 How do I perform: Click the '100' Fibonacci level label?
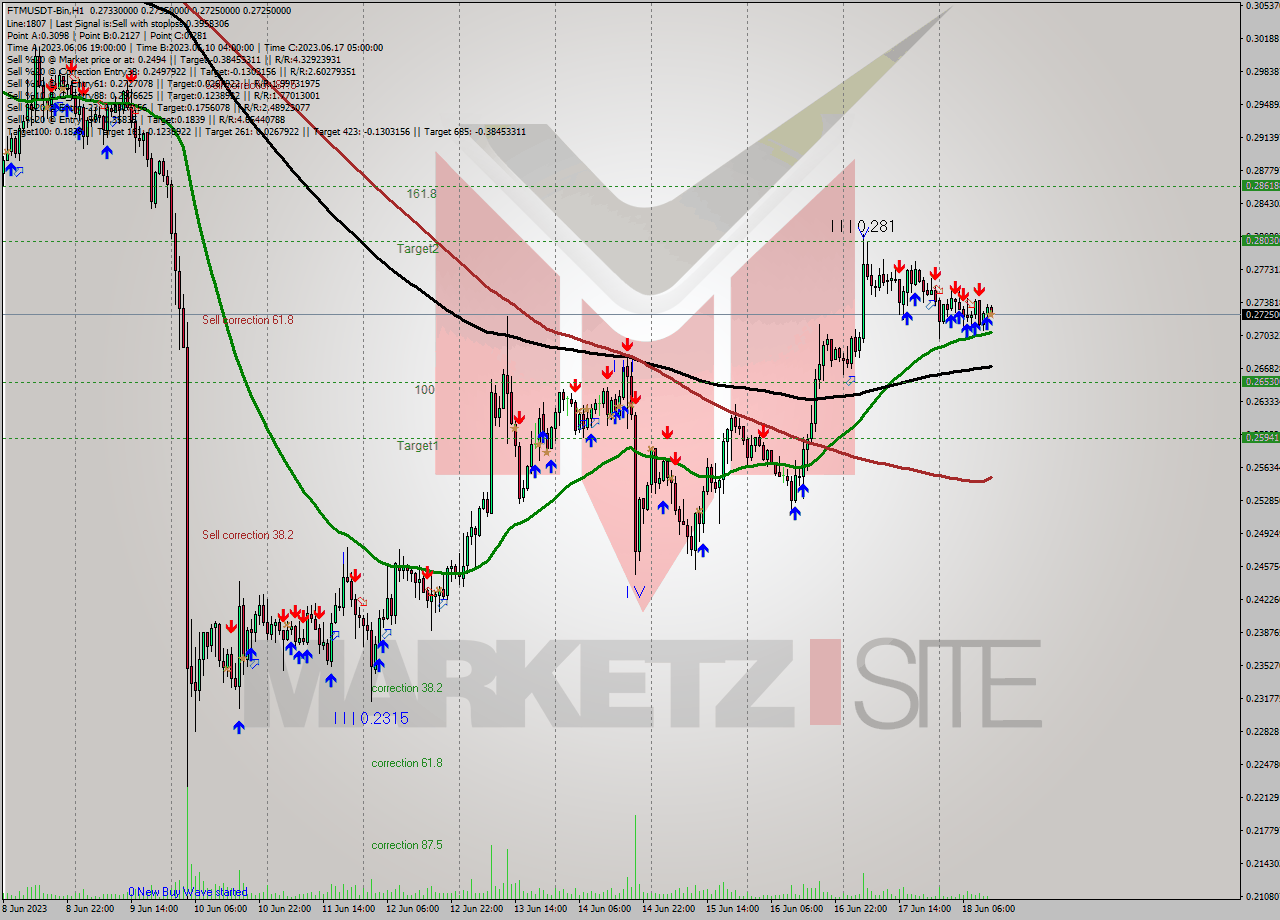click(425, 390)
